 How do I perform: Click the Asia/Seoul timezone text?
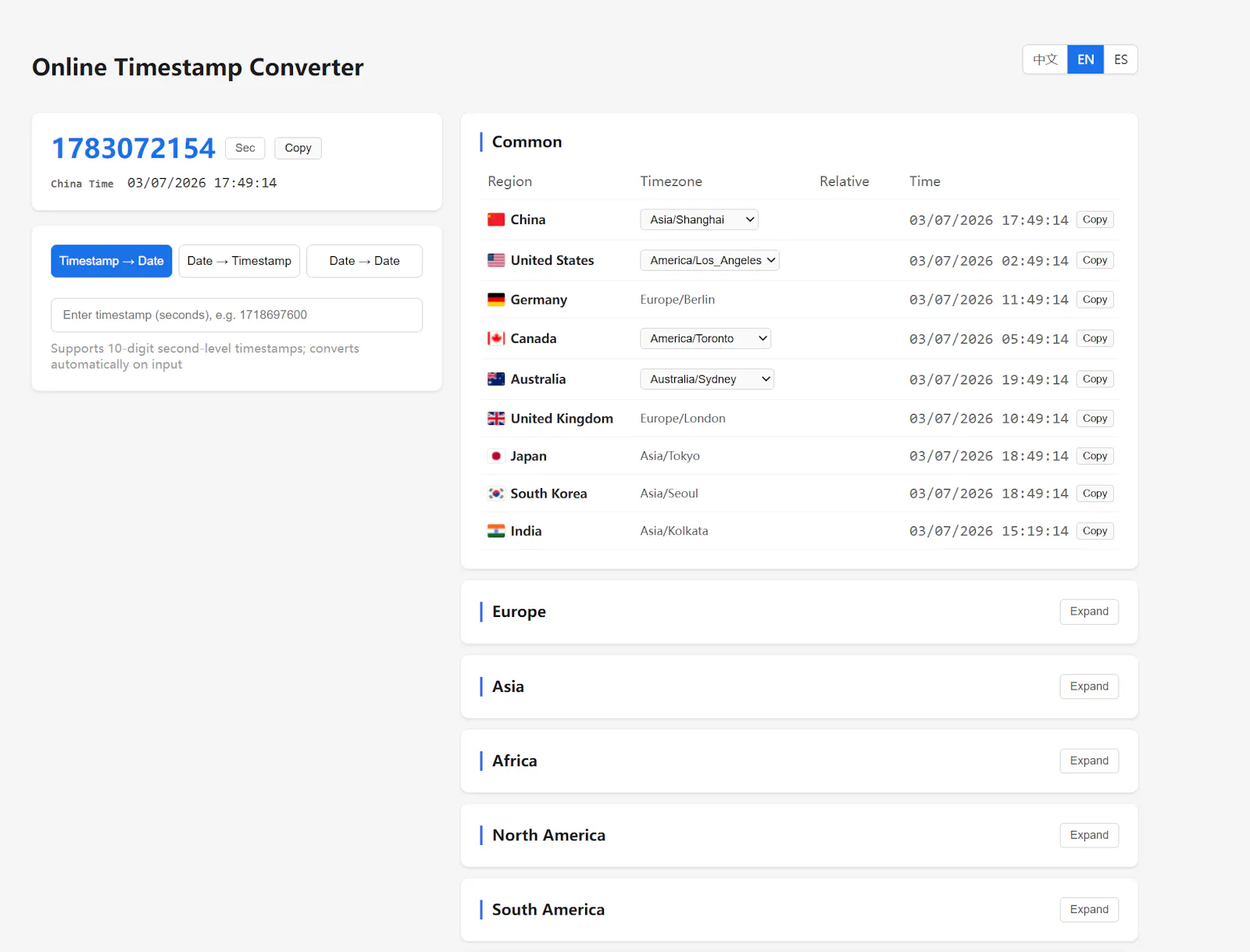click(670, 494)
